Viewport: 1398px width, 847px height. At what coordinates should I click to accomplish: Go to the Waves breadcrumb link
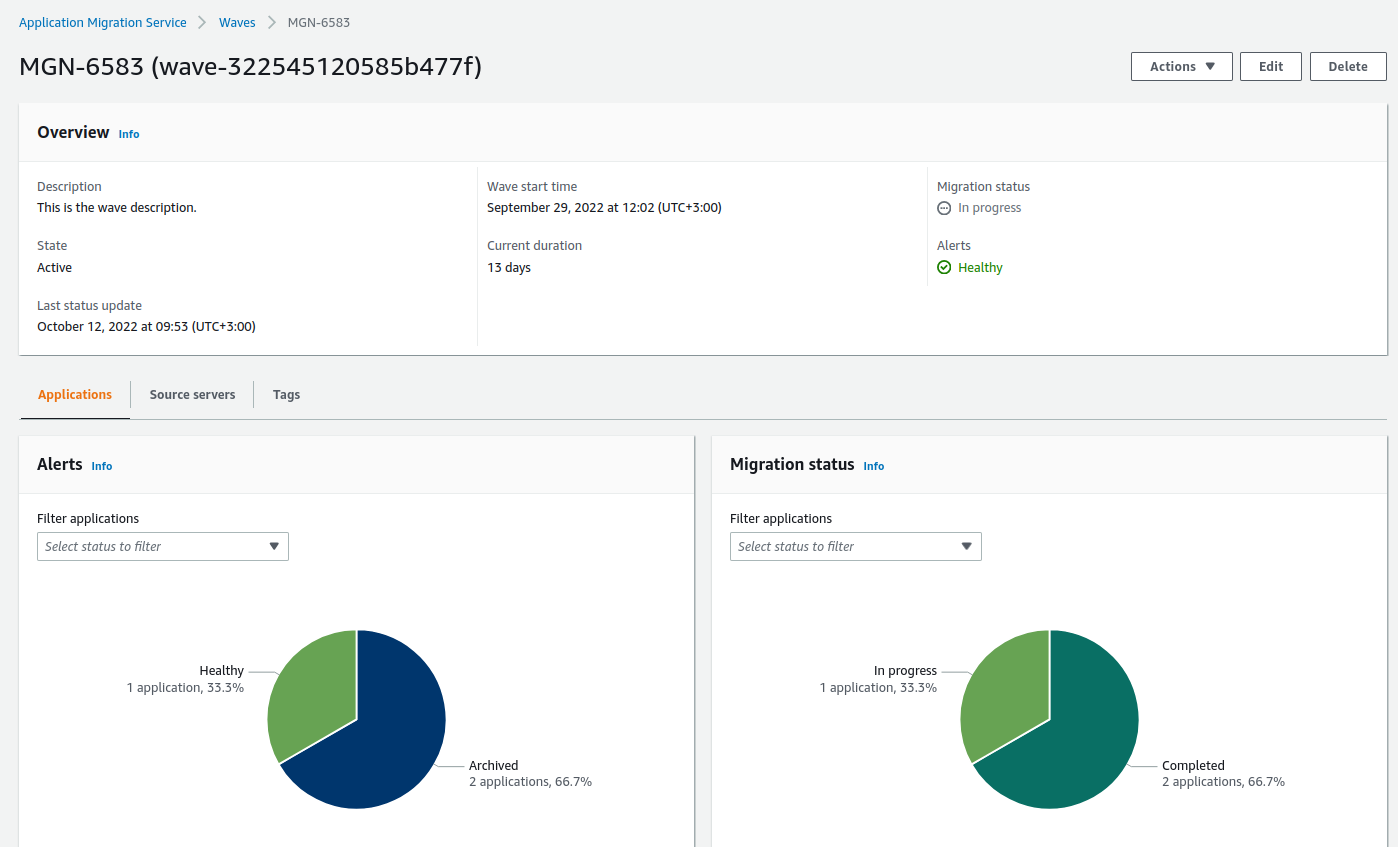click(x=237, y=22)
